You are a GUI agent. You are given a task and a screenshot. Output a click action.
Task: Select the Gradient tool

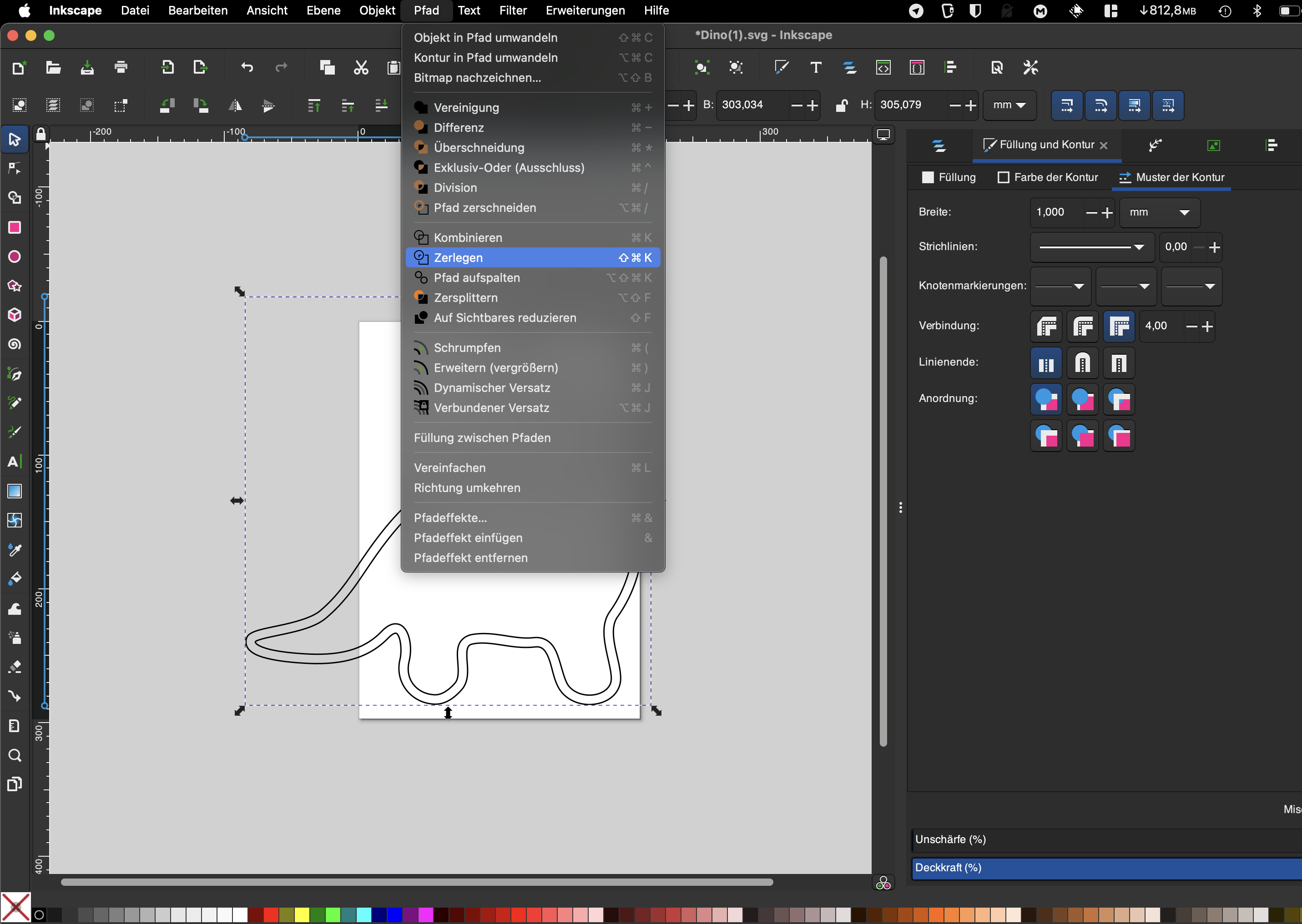[15, 491]
